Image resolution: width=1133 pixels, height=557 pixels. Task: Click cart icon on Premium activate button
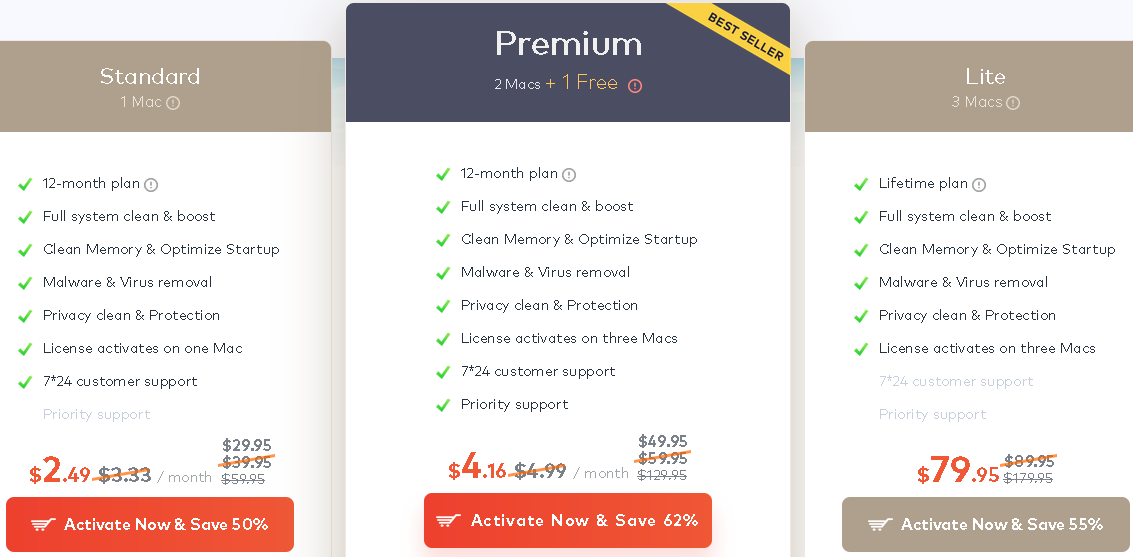[x=449, y=520]
